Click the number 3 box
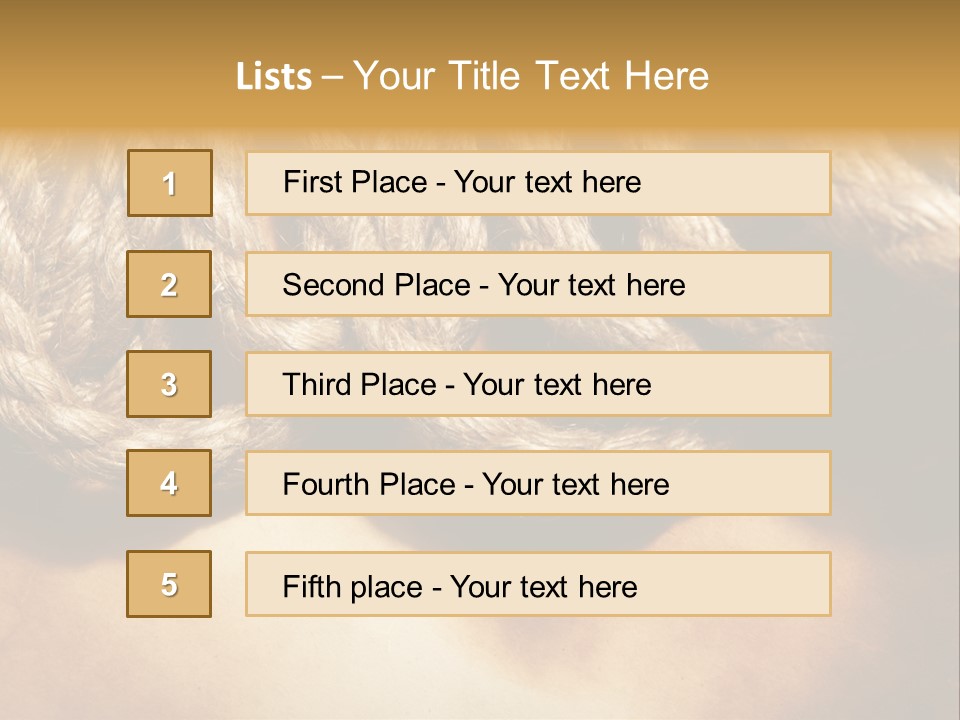Screen dimensions: 960x720 point(169,384)
